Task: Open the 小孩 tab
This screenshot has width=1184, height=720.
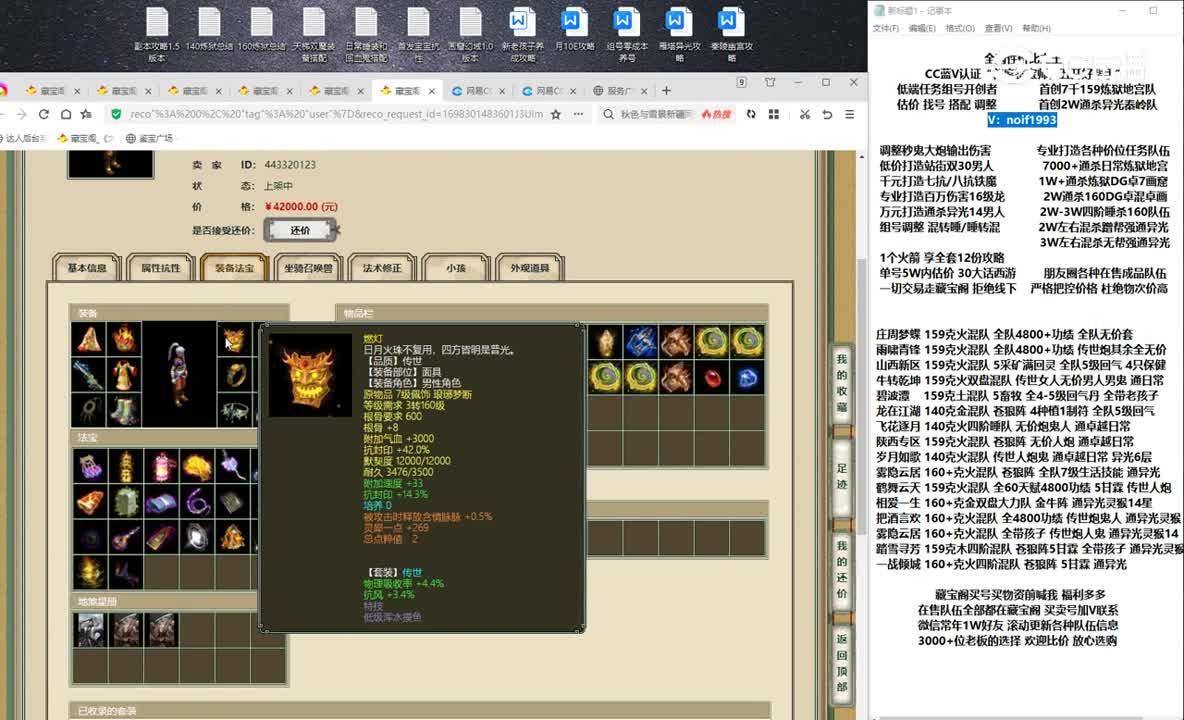Action: tap(455, 268)
